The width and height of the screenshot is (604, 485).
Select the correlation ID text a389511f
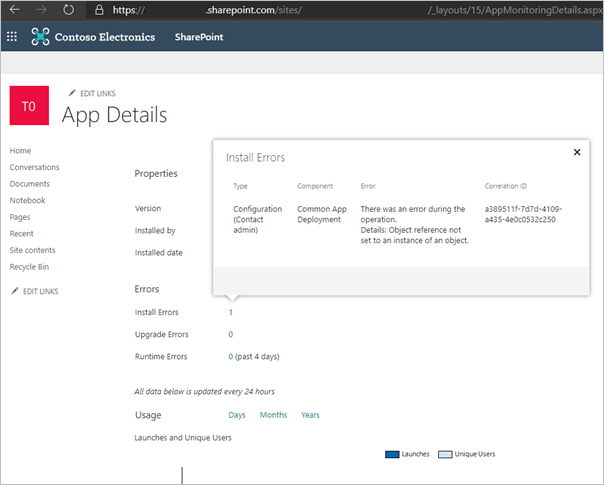click(523, 214)
